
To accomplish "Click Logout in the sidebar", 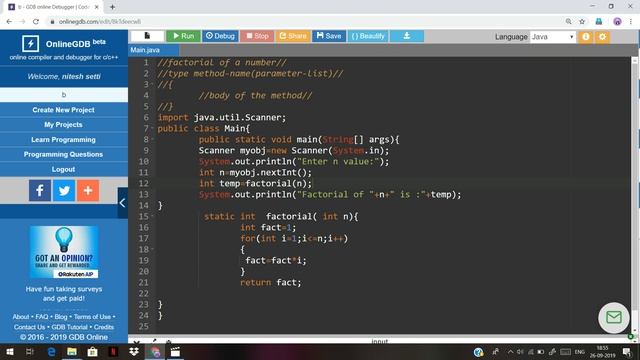I will click(64, 169).
